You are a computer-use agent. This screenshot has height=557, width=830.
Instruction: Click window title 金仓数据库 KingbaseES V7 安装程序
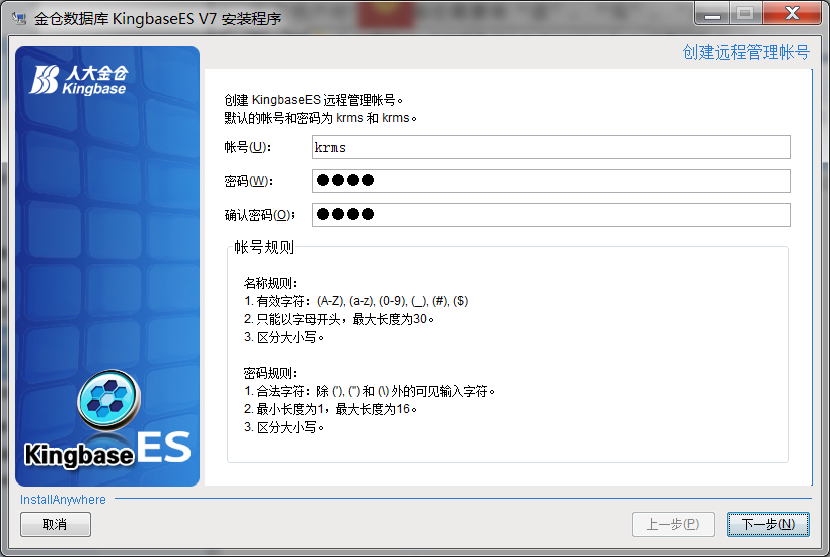[158, 19]
